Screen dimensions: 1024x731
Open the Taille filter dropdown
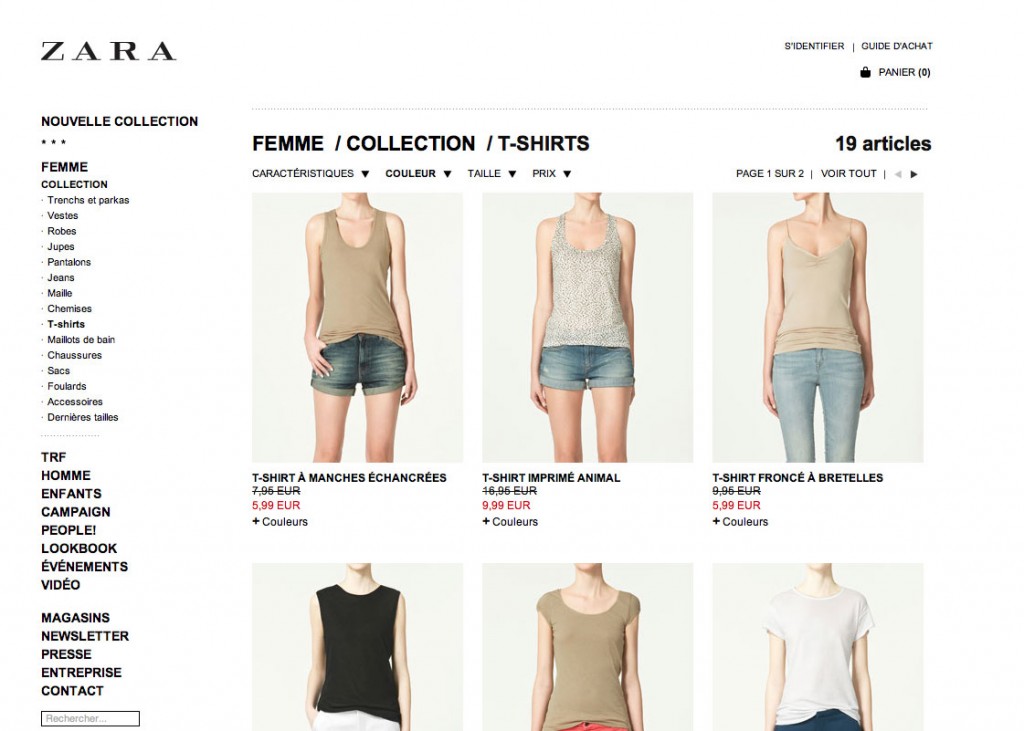(492, 173)
